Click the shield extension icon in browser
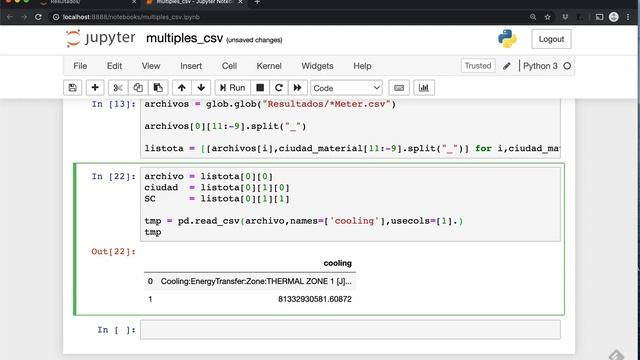640x360 pixels. 565,17
